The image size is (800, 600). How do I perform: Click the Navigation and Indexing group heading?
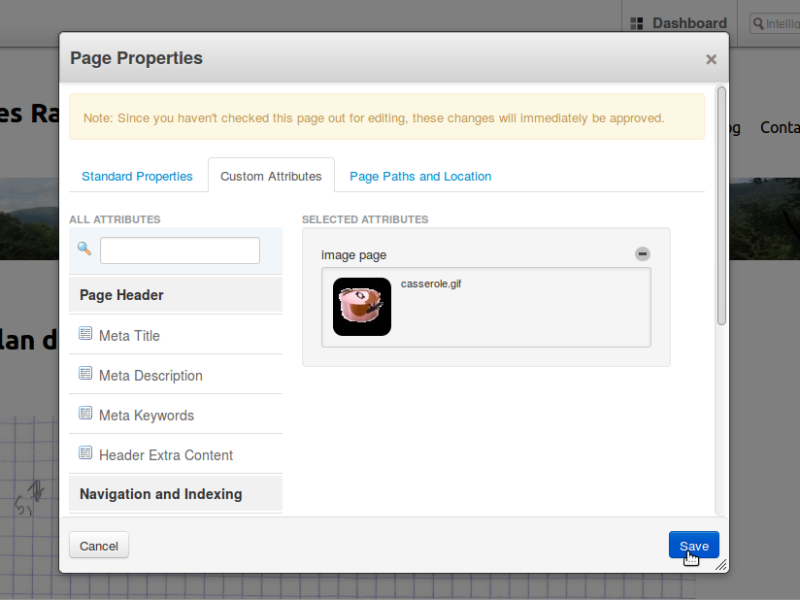(x=176, y=494)
